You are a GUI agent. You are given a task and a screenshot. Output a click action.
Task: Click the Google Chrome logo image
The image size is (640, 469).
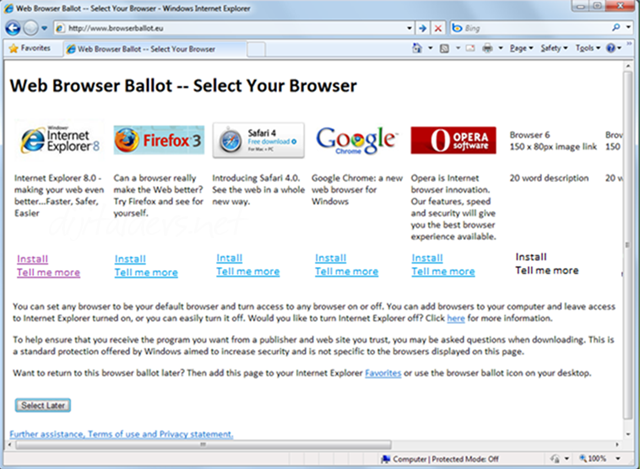(x=357, y=140)
